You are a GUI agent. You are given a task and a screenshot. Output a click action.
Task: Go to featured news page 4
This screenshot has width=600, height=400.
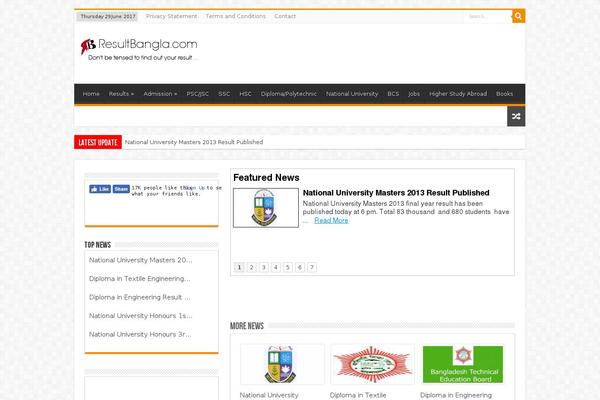(x=276, y=267)
